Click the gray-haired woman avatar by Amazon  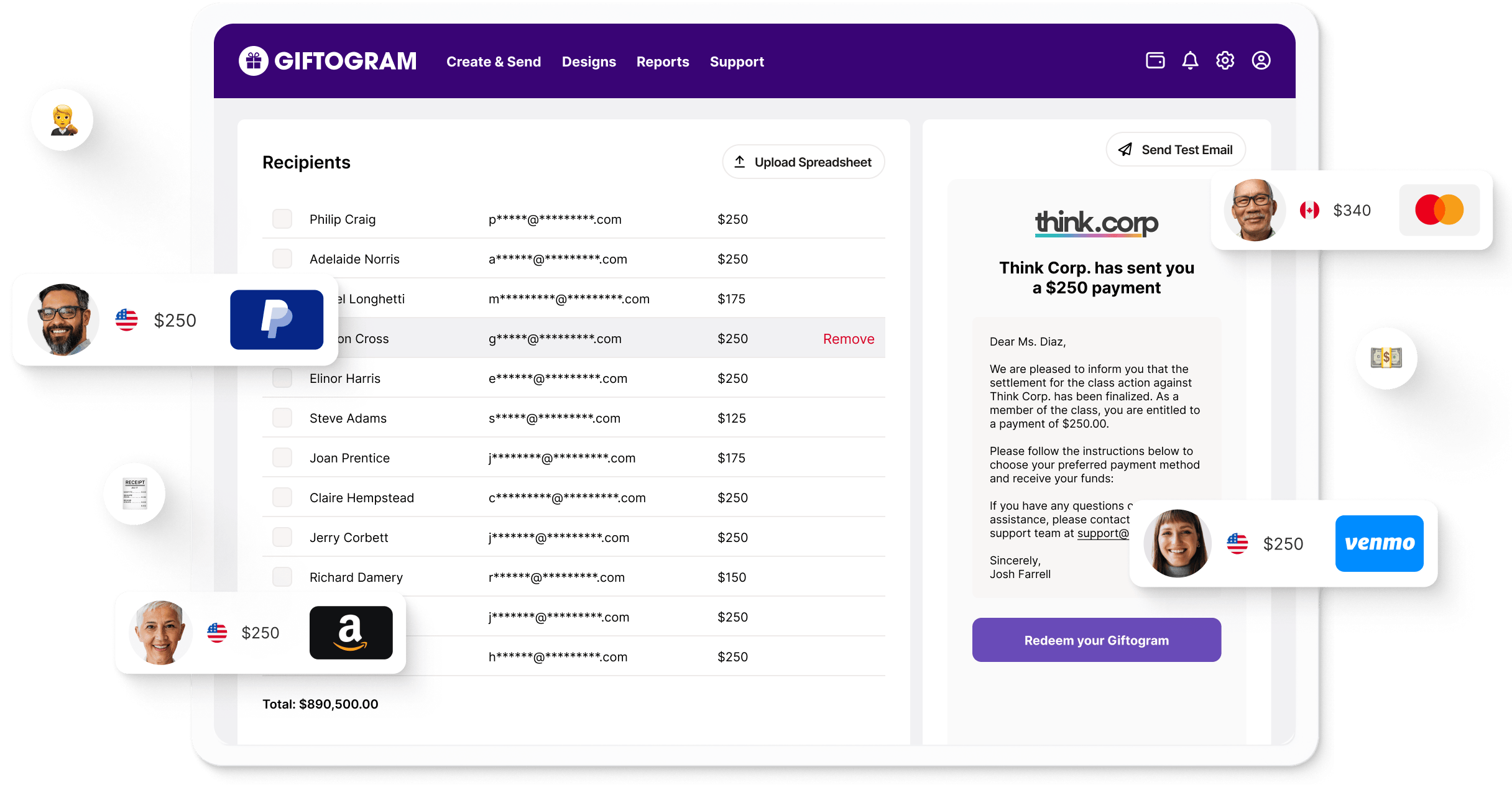(x=161, y=632)
